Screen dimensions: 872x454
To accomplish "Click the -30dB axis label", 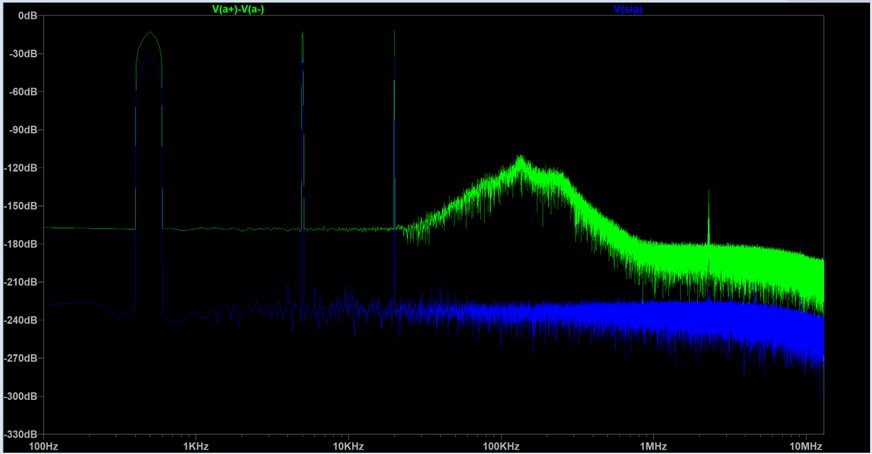I will [x=23, y=54].
